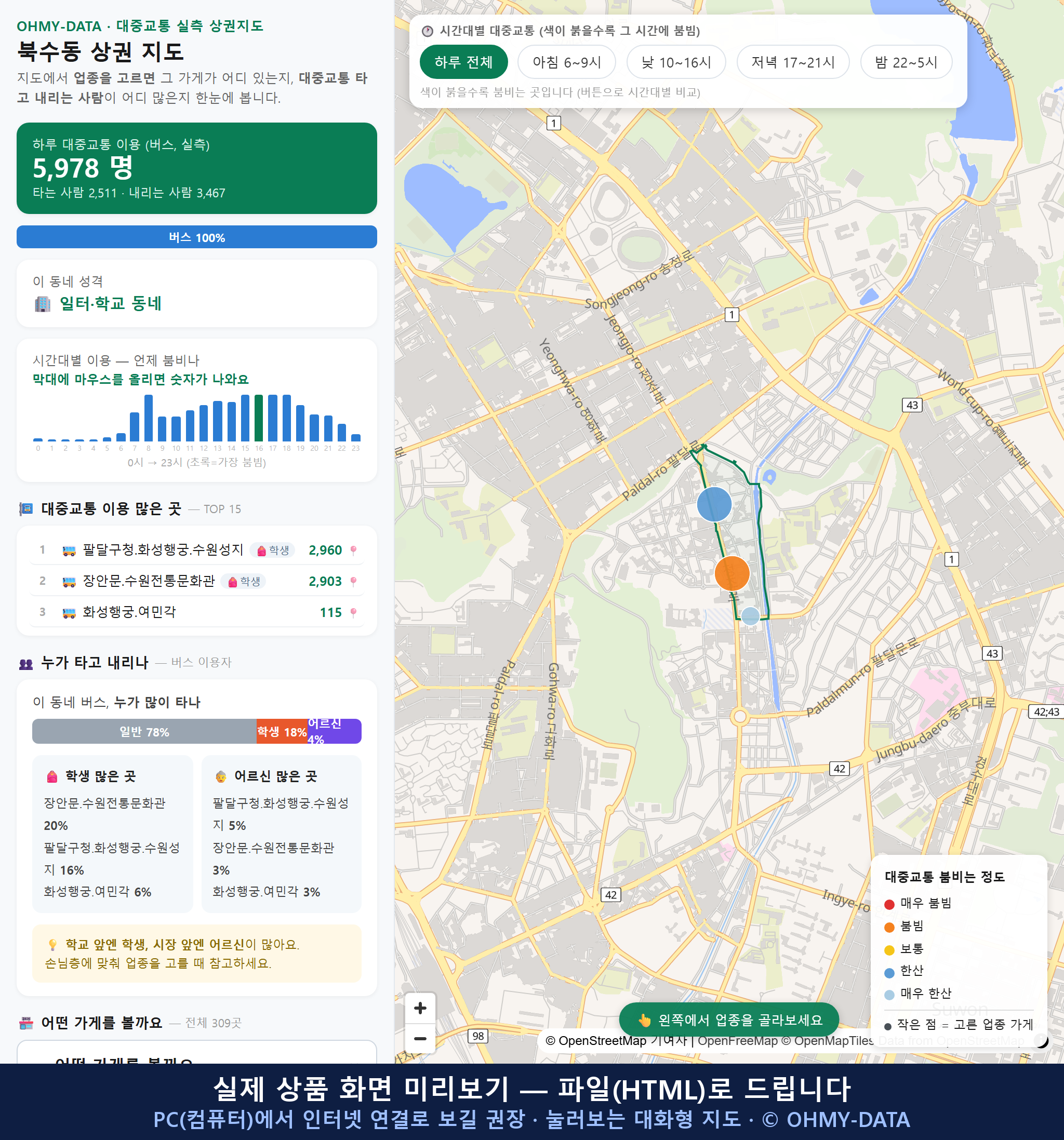The width and height of the screenshot is (1064, 1140).
Task: Select the 낮 10~16시 time filter
Action: pos(676,62)
